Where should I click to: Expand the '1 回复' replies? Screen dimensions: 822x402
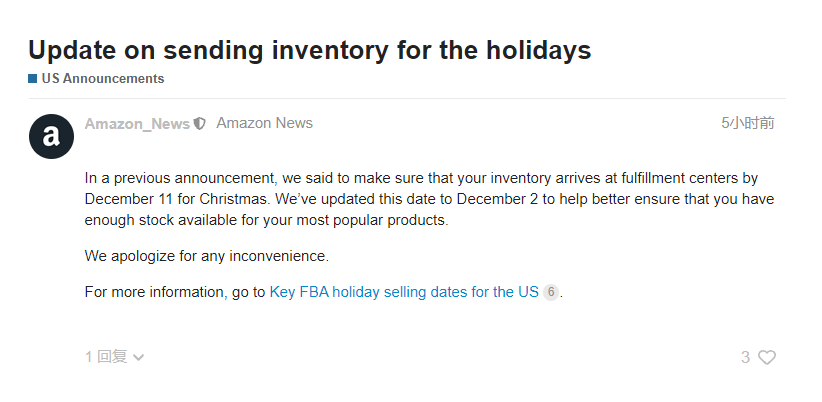(106, 357)
